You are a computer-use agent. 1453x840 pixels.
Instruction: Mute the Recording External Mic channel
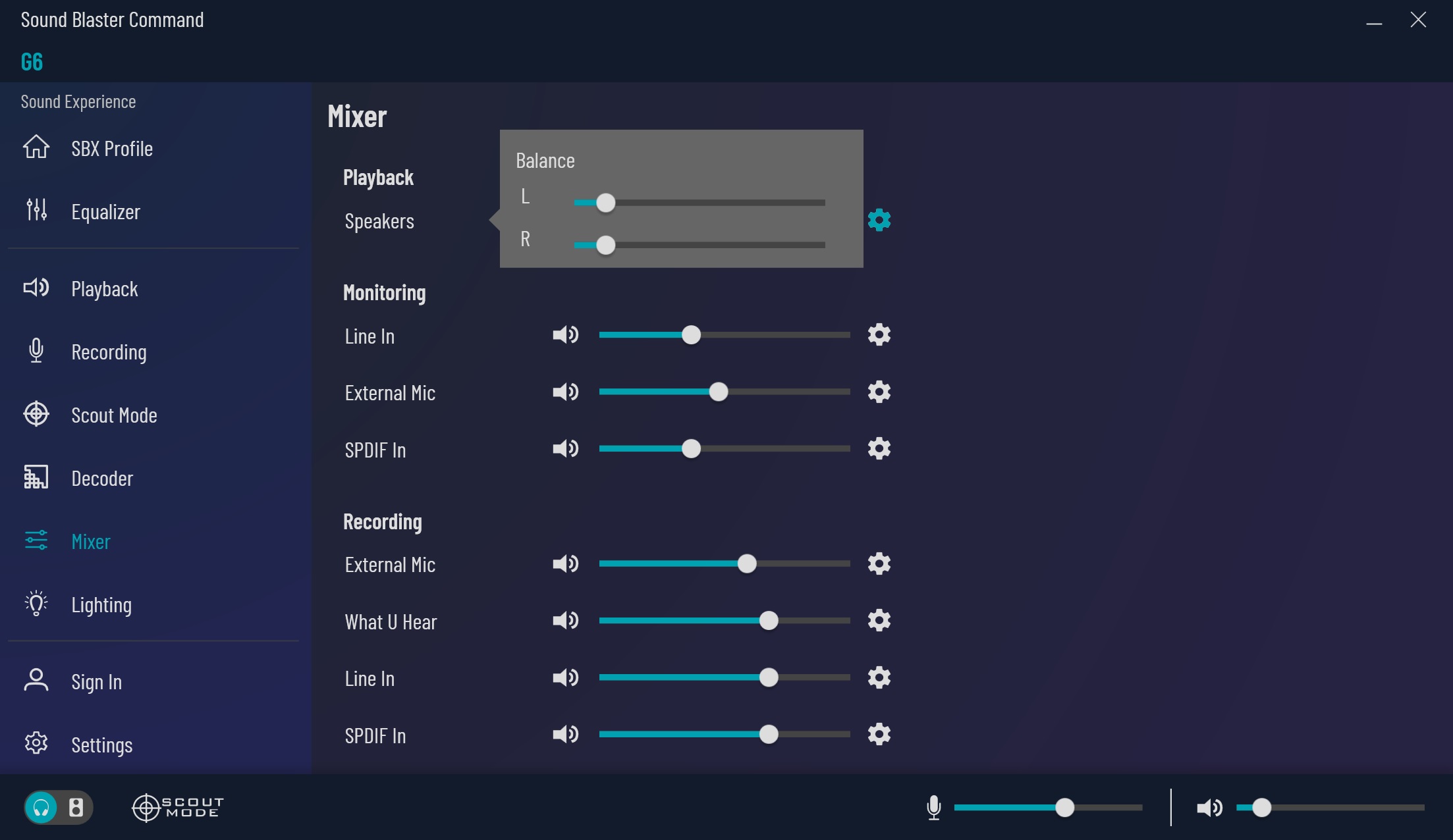(x=565, y=564)
